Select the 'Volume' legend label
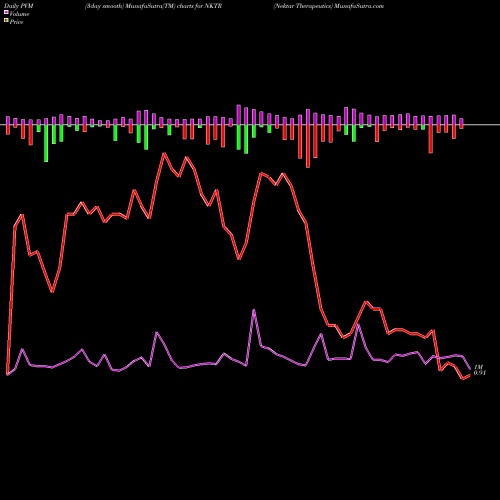 [x=19, y=14]
